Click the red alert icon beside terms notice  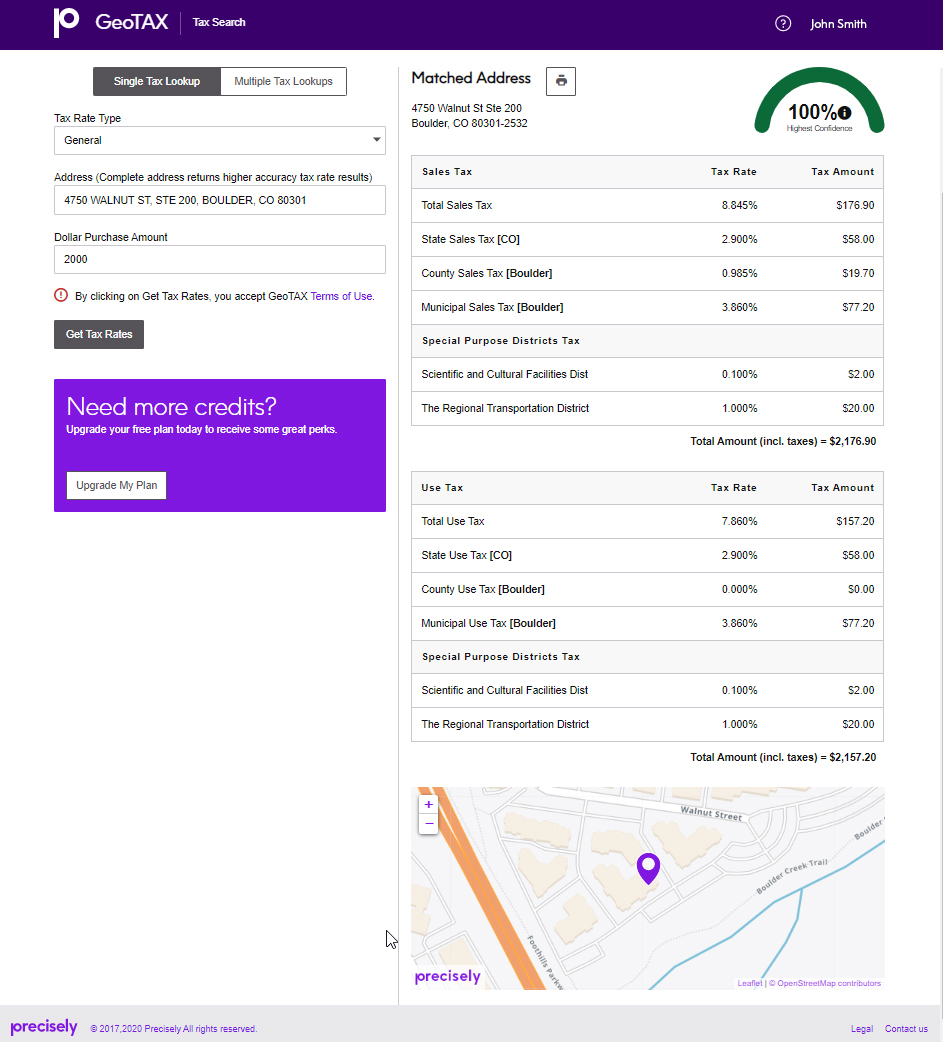(x=61, y=295)
